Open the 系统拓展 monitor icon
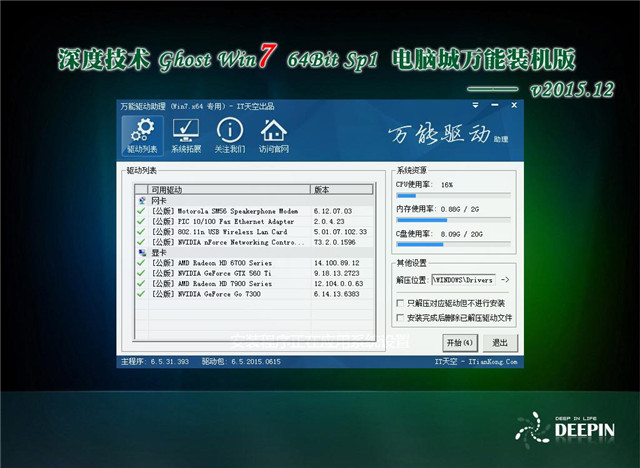Image resolution: width=640 pixels, height=468 pixels. 186,136
